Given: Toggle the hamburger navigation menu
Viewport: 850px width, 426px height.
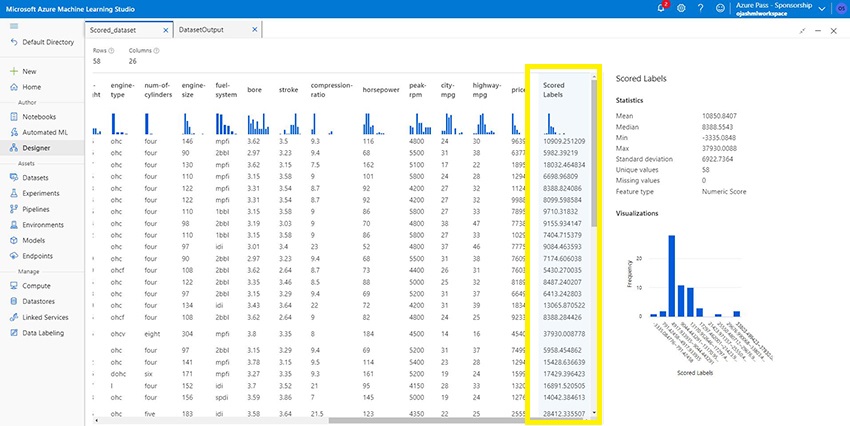Looking at the screenshot, I should coord(13,26).
